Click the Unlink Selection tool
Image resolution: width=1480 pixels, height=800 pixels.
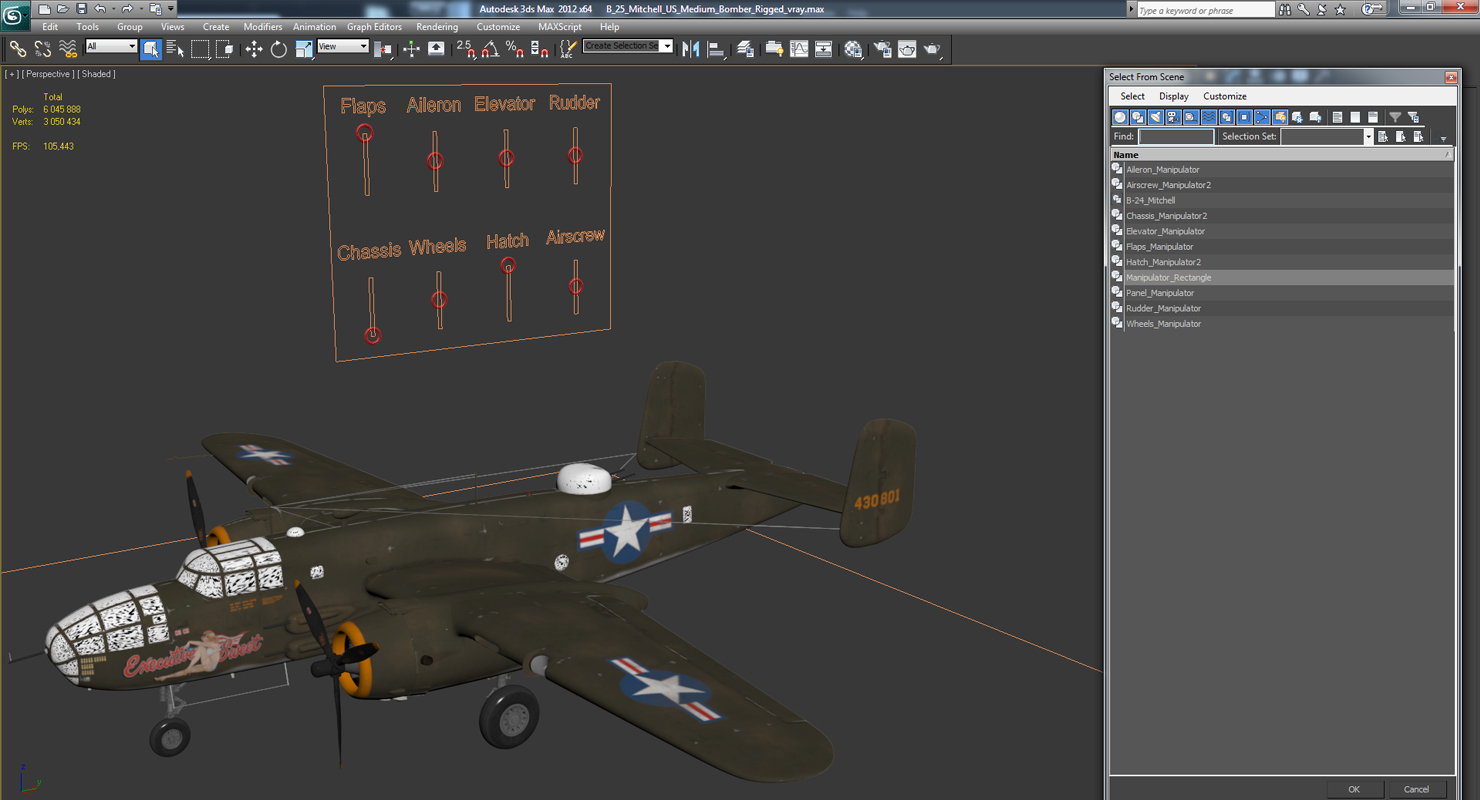(x=43, y=48)
